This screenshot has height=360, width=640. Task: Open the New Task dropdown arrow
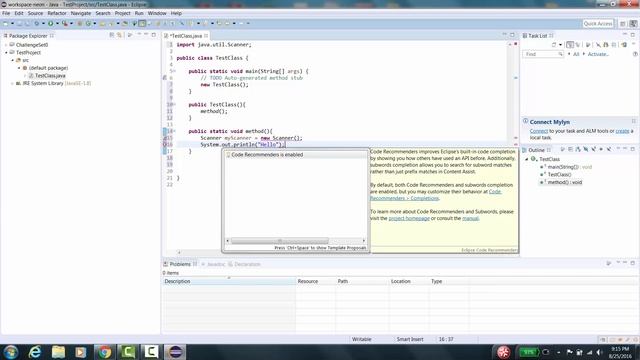click(560, 44)
